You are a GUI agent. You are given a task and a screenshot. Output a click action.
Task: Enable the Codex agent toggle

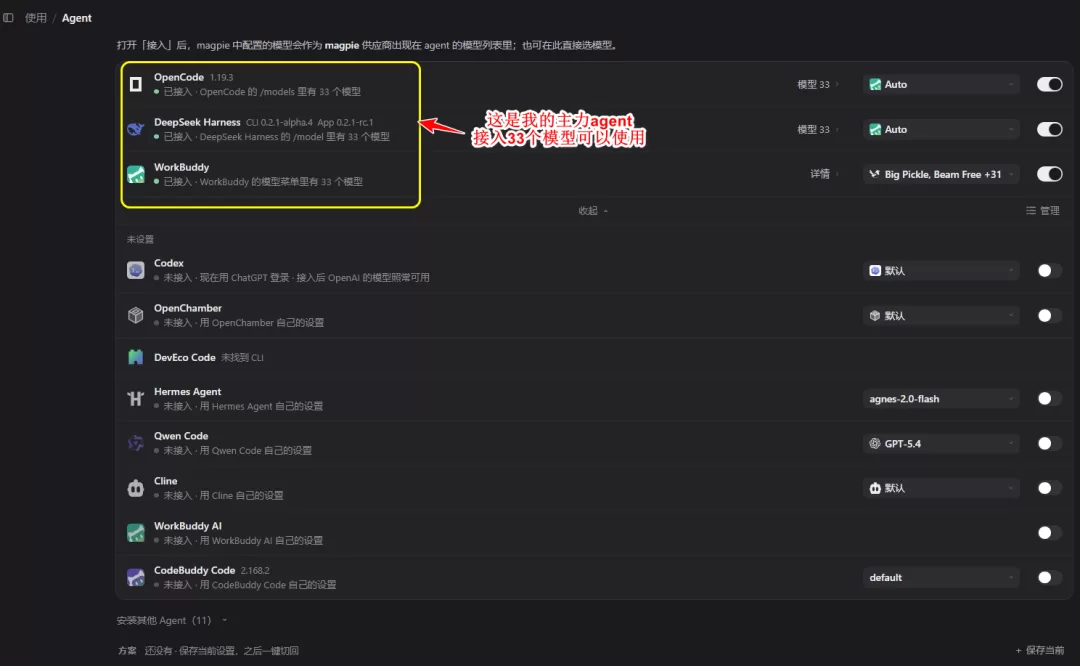pyautogui.click(x=1049, y=271)
